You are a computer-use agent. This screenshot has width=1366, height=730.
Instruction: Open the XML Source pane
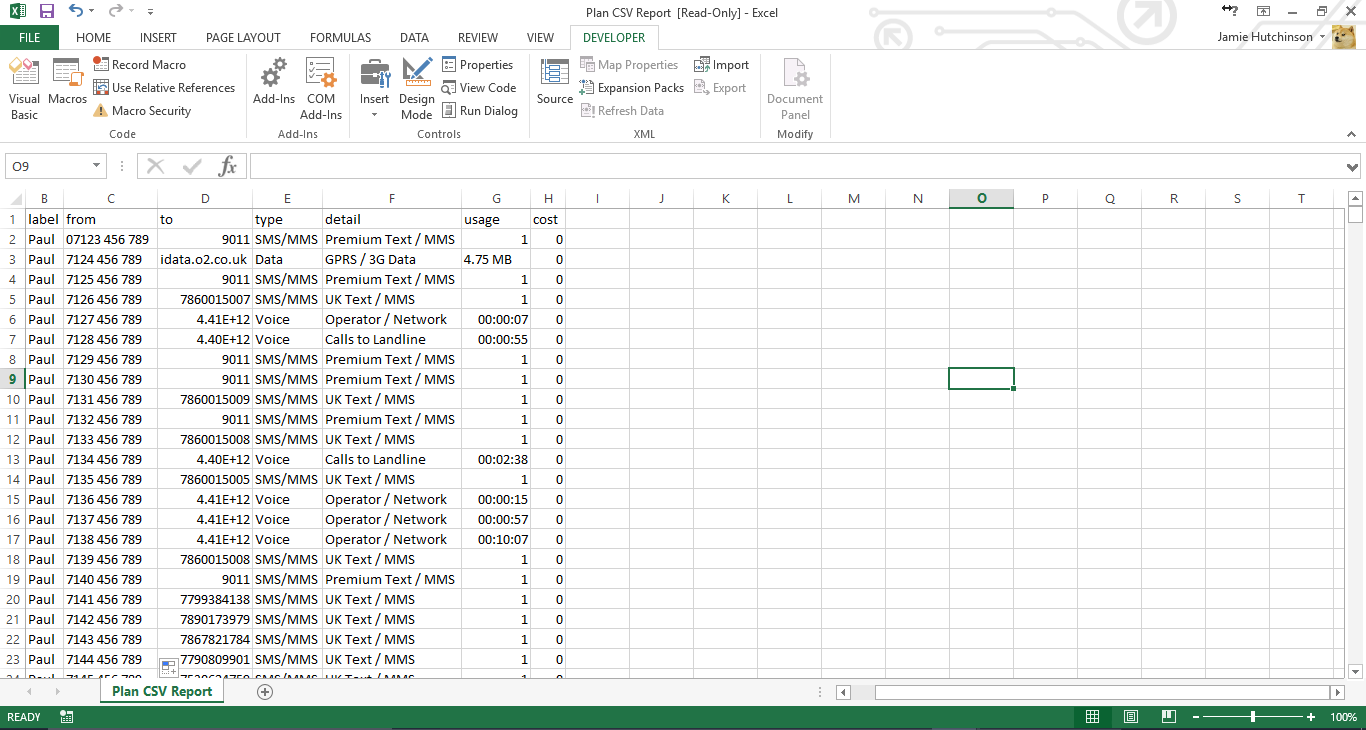[x=555, y=81]
